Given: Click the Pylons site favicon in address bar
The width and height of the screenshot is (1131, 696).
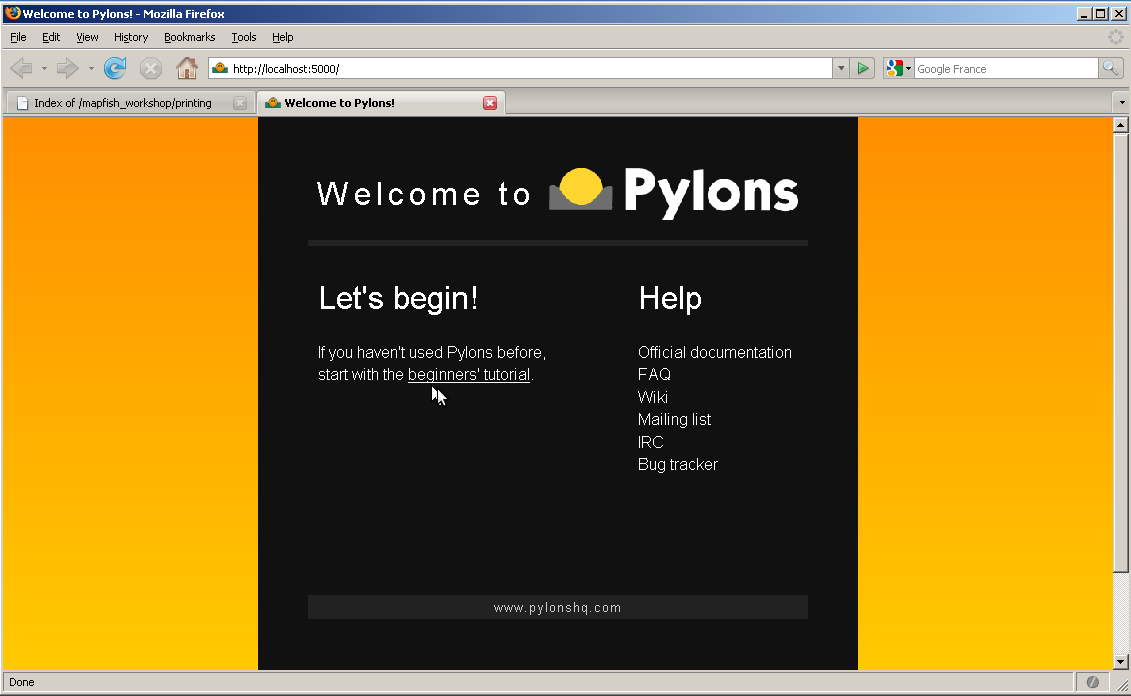Looking at the screenshot, I should tap(220, 69).
